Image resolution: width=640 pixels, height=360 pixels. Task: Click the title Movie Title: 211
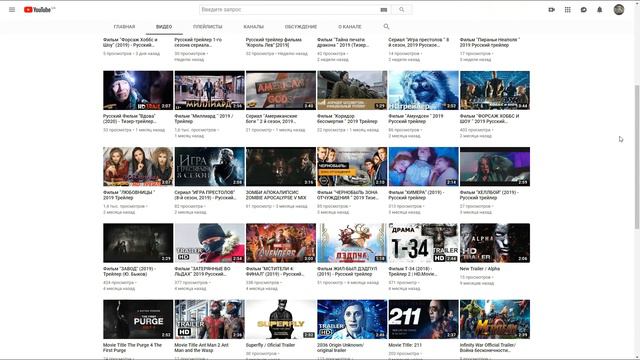click(405, 345)
